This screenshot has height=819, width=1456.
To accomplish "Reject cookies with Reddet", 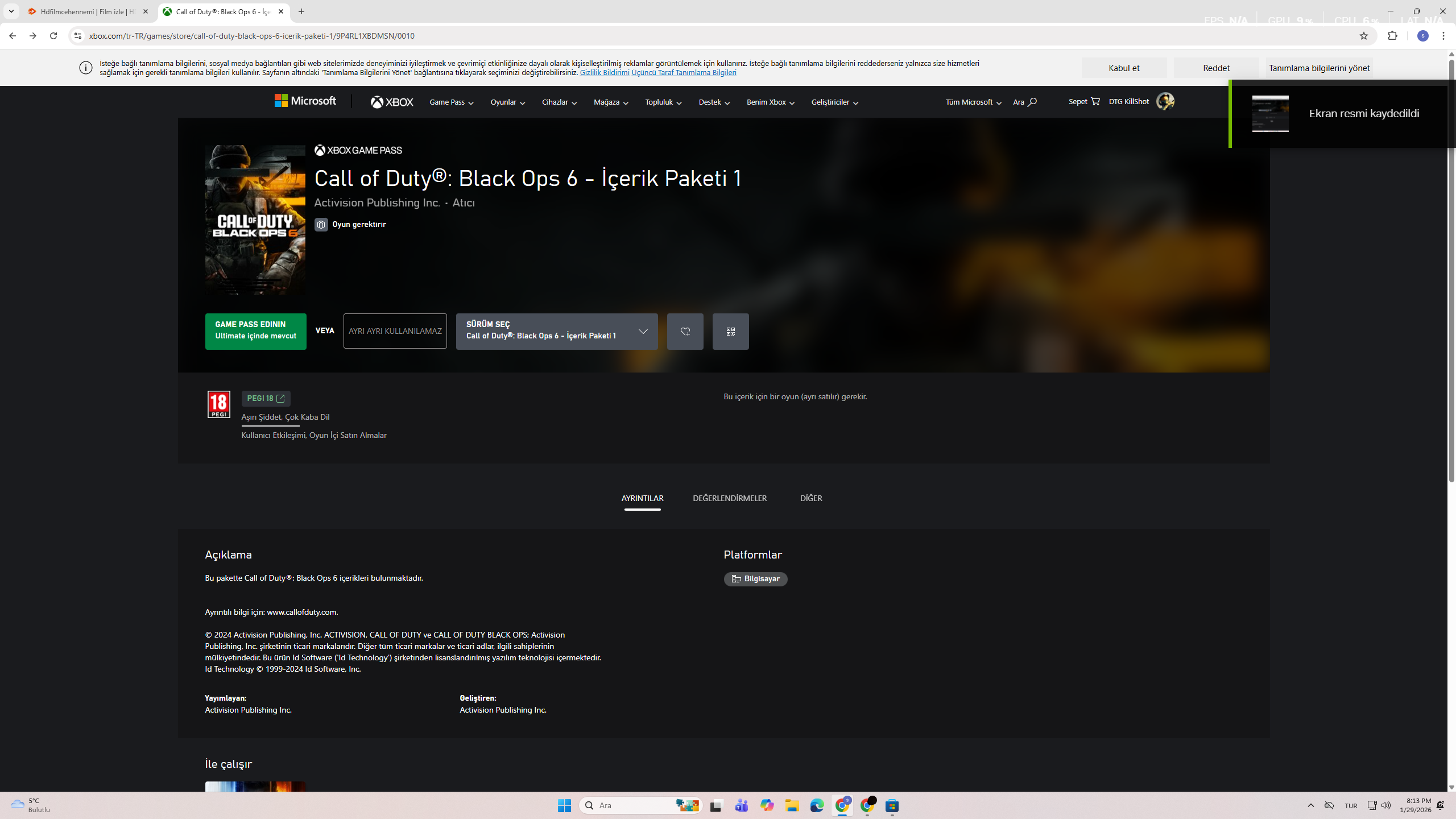I will [x=1216, y=68].
